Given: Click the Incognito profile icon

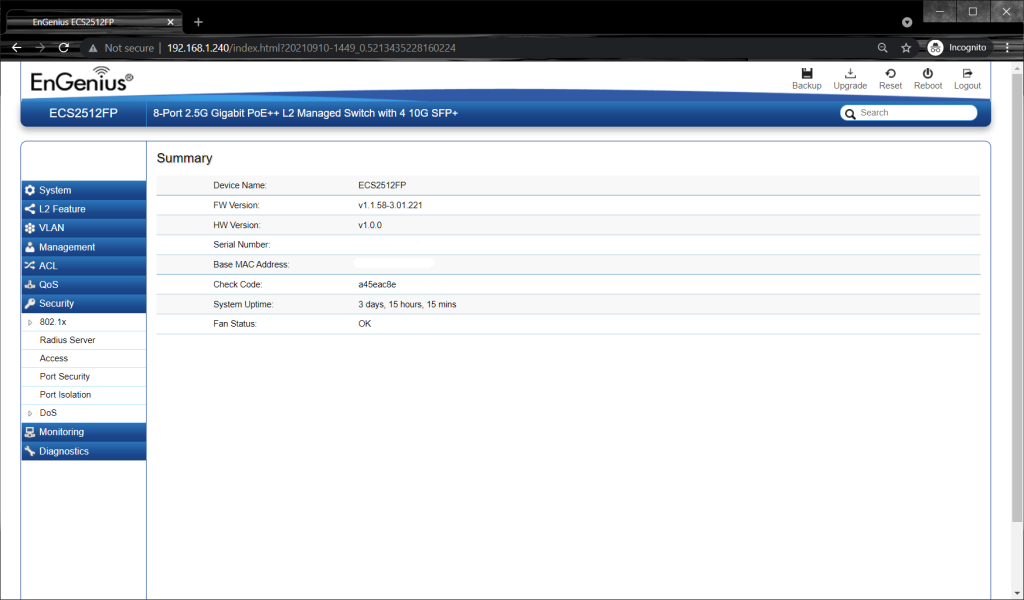Looking at the screenshot, I should pos(935,48).
